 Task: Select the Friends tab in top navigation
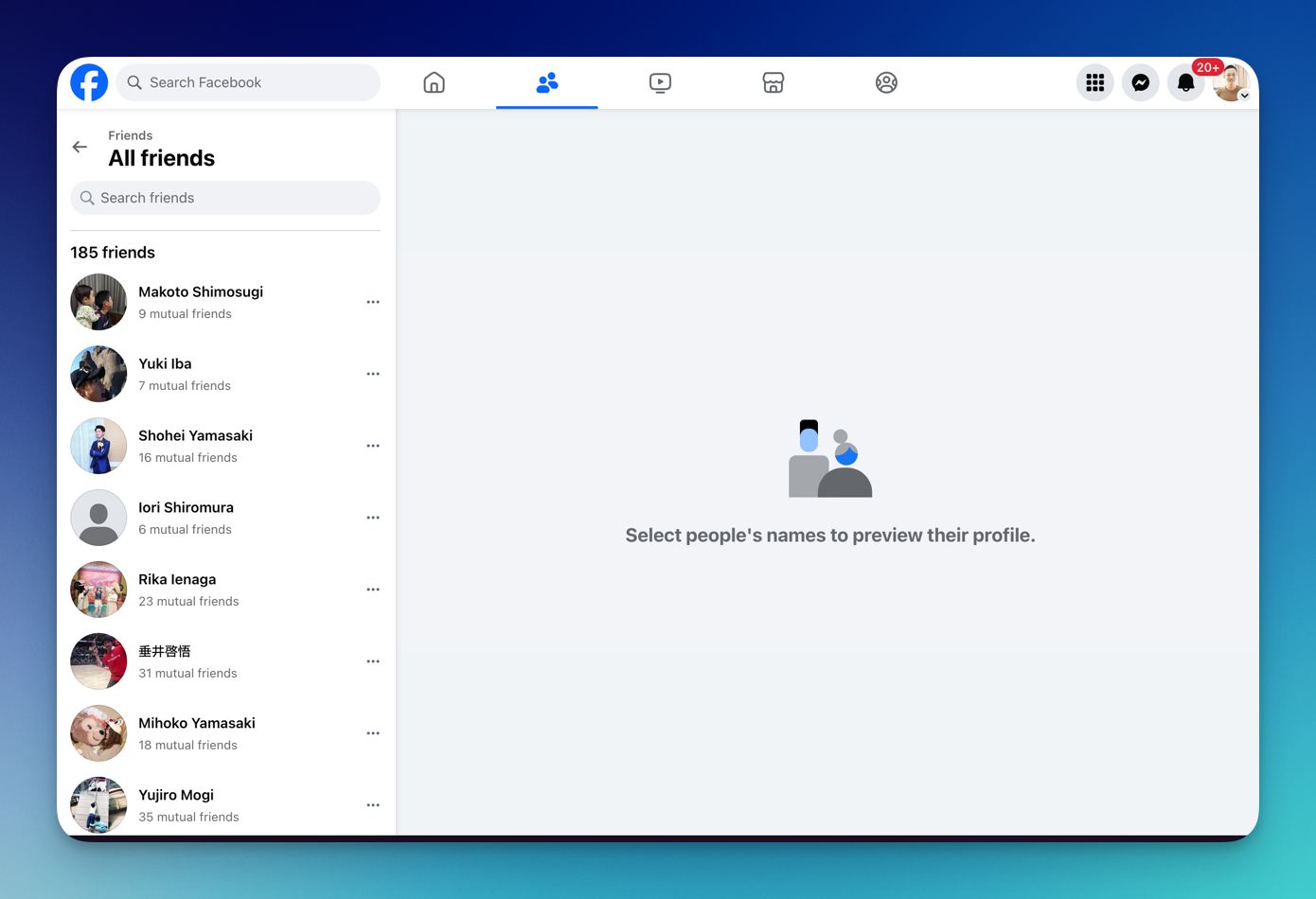click(x=547, y=82)
